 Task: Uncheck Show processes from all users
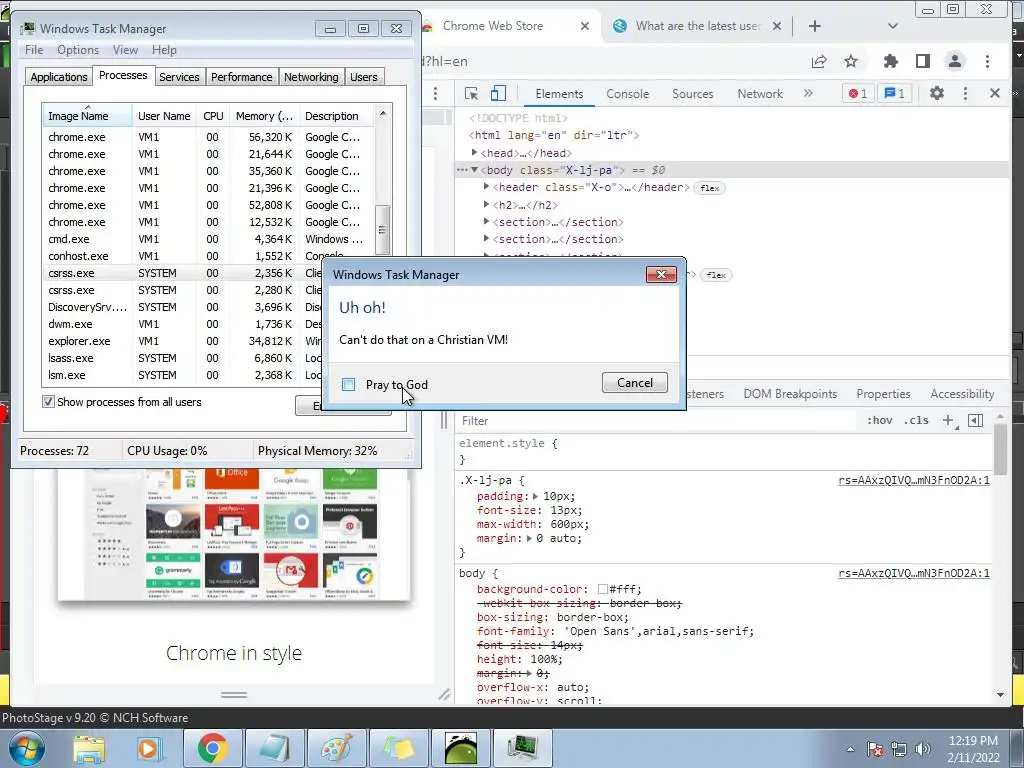pyautogui.click(x=48, y=402)
